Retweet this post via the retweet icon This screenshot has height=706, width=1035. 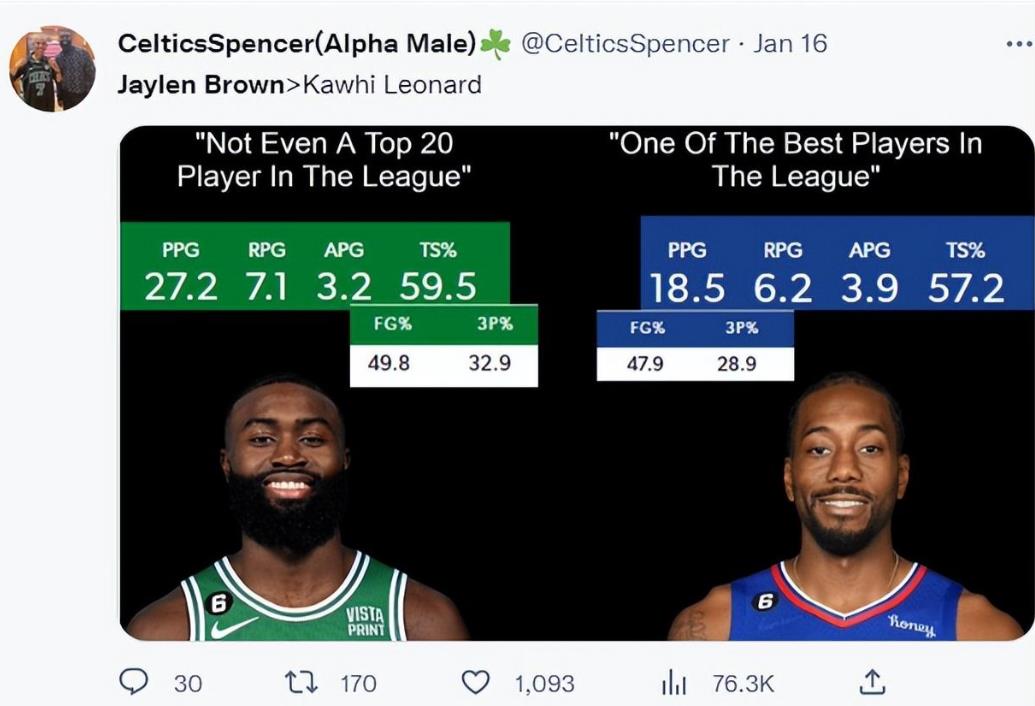(x=301, y=682)
